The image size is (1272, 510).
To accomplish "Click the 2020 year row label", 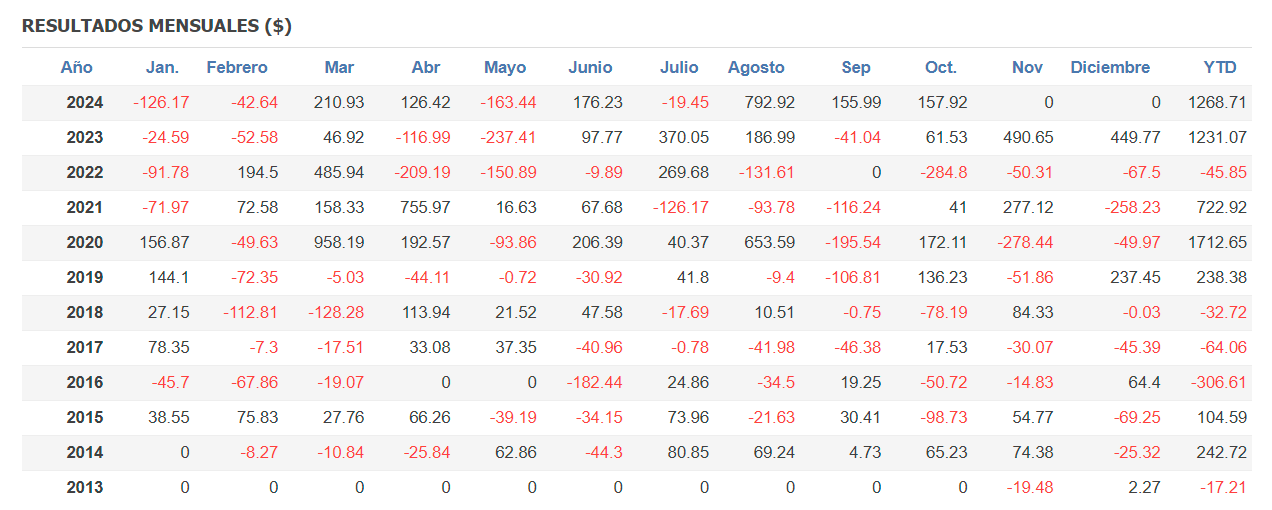I will [85, 242].
